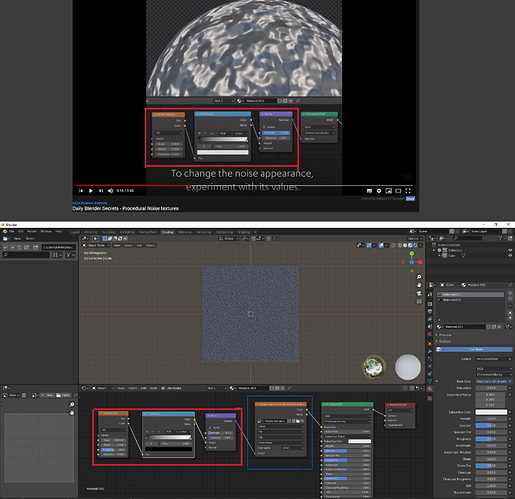Click the Options button in viewport header
The height and width of the screenshot is (499, 515).
point(414,239)
